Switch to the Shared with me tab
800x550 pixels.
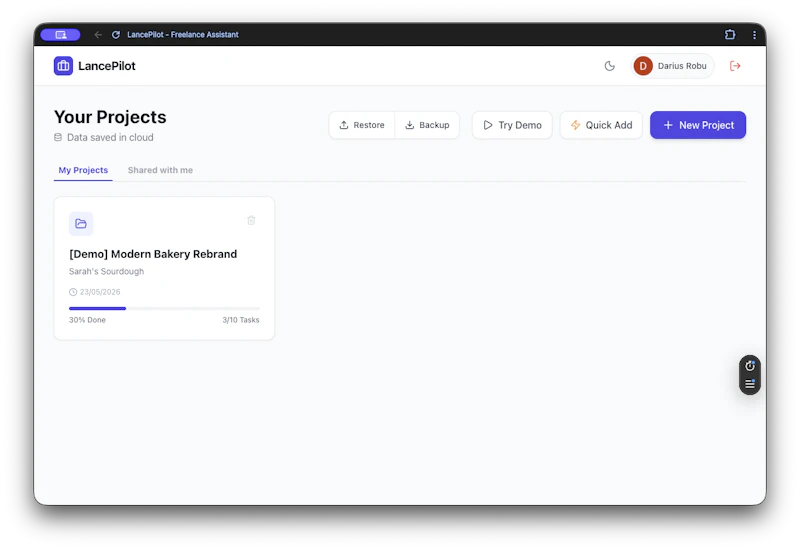(160, 170)
